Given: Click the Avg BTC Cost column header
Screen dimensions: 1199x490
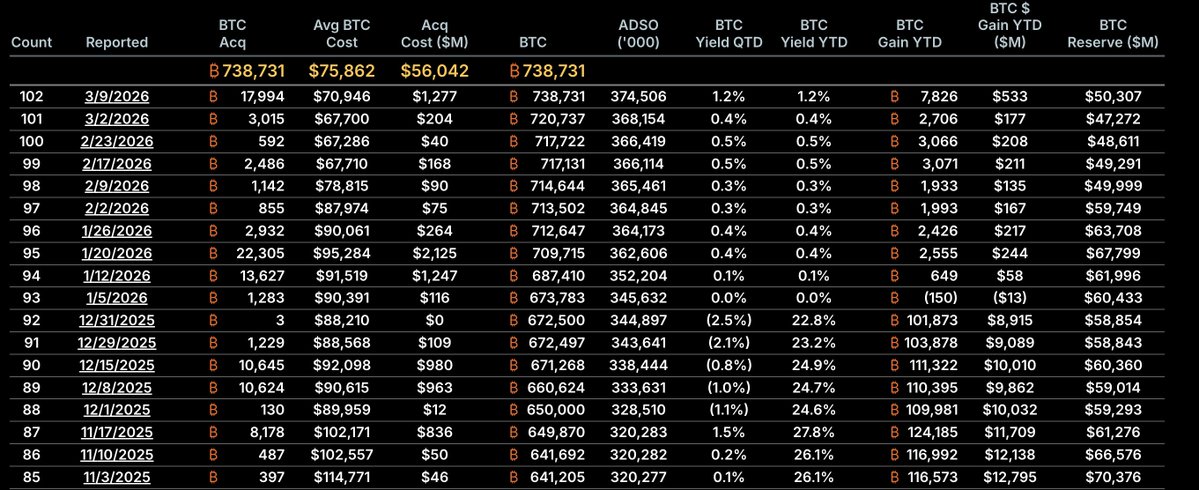Looking at the screenshot, I should pos(335,34).
